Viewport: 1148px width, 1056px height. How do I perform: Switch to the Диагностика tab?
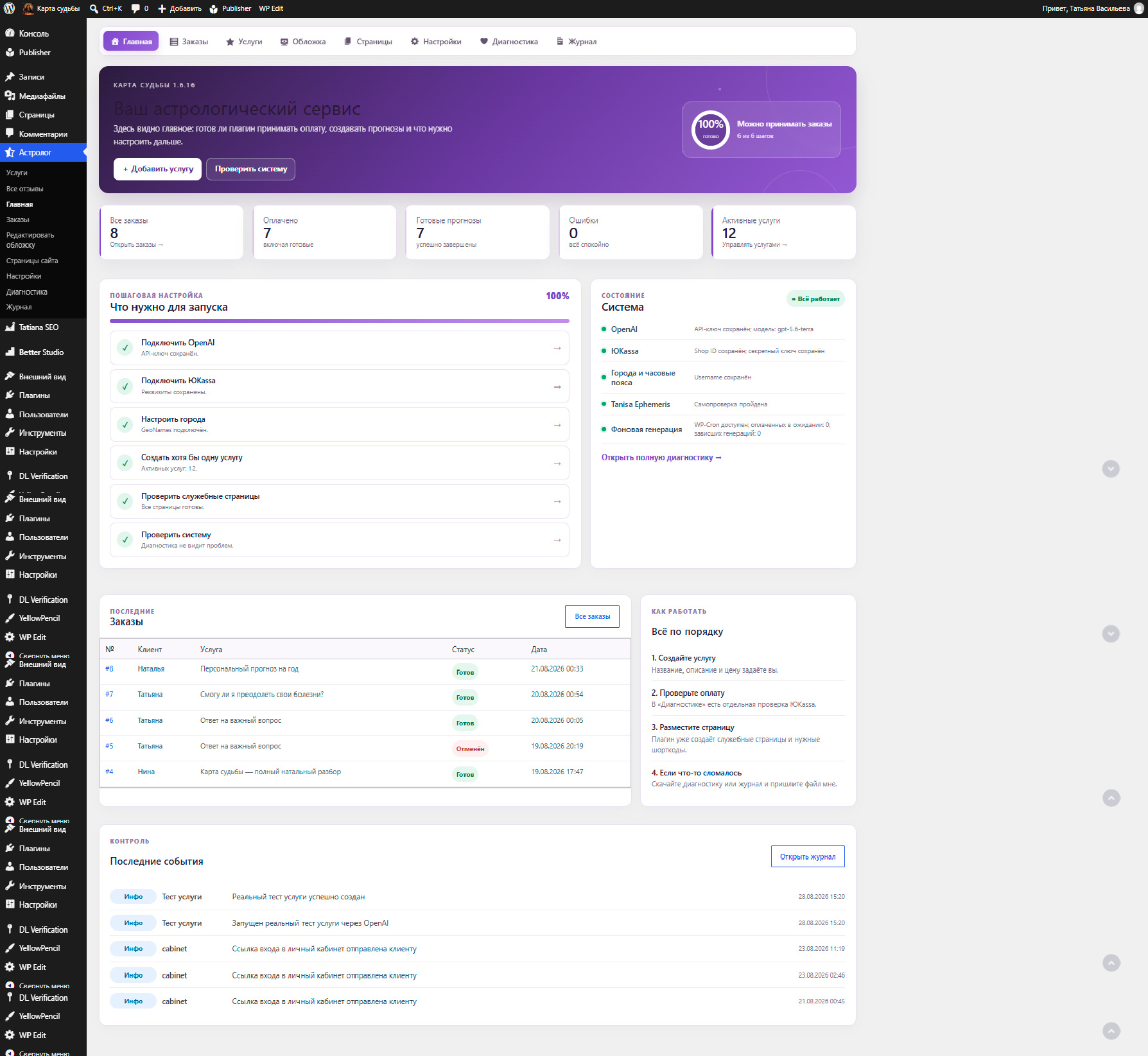(509, 41)
